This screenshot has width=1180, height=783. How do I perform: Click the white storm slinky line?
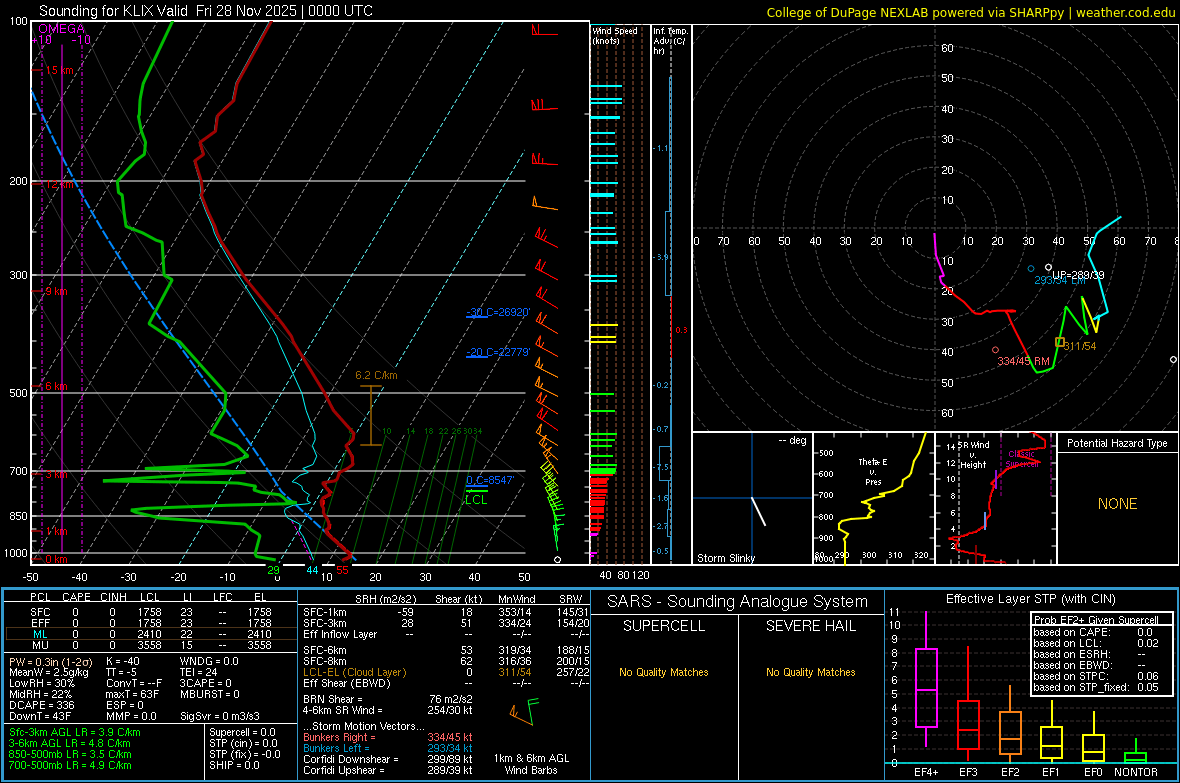tap(759, 510)
